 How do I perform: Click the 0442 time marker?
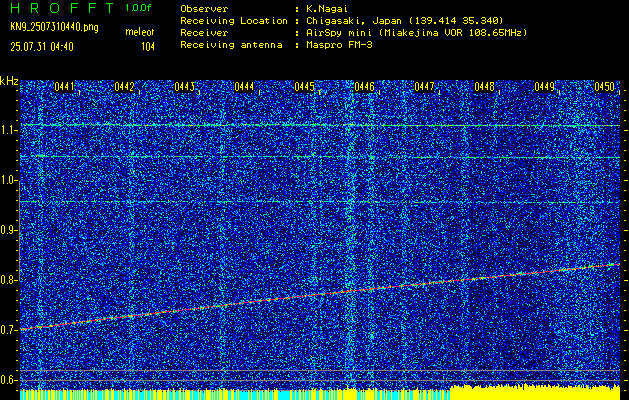pos(124,87)
